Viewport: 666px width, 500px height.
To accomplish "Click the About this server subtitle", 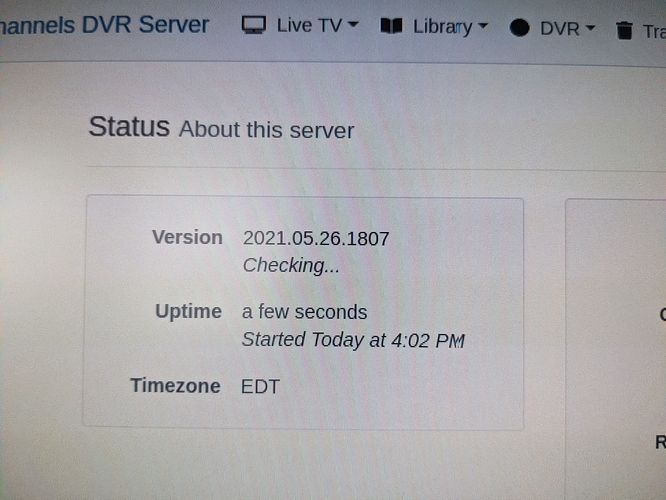I will point(266,130).
